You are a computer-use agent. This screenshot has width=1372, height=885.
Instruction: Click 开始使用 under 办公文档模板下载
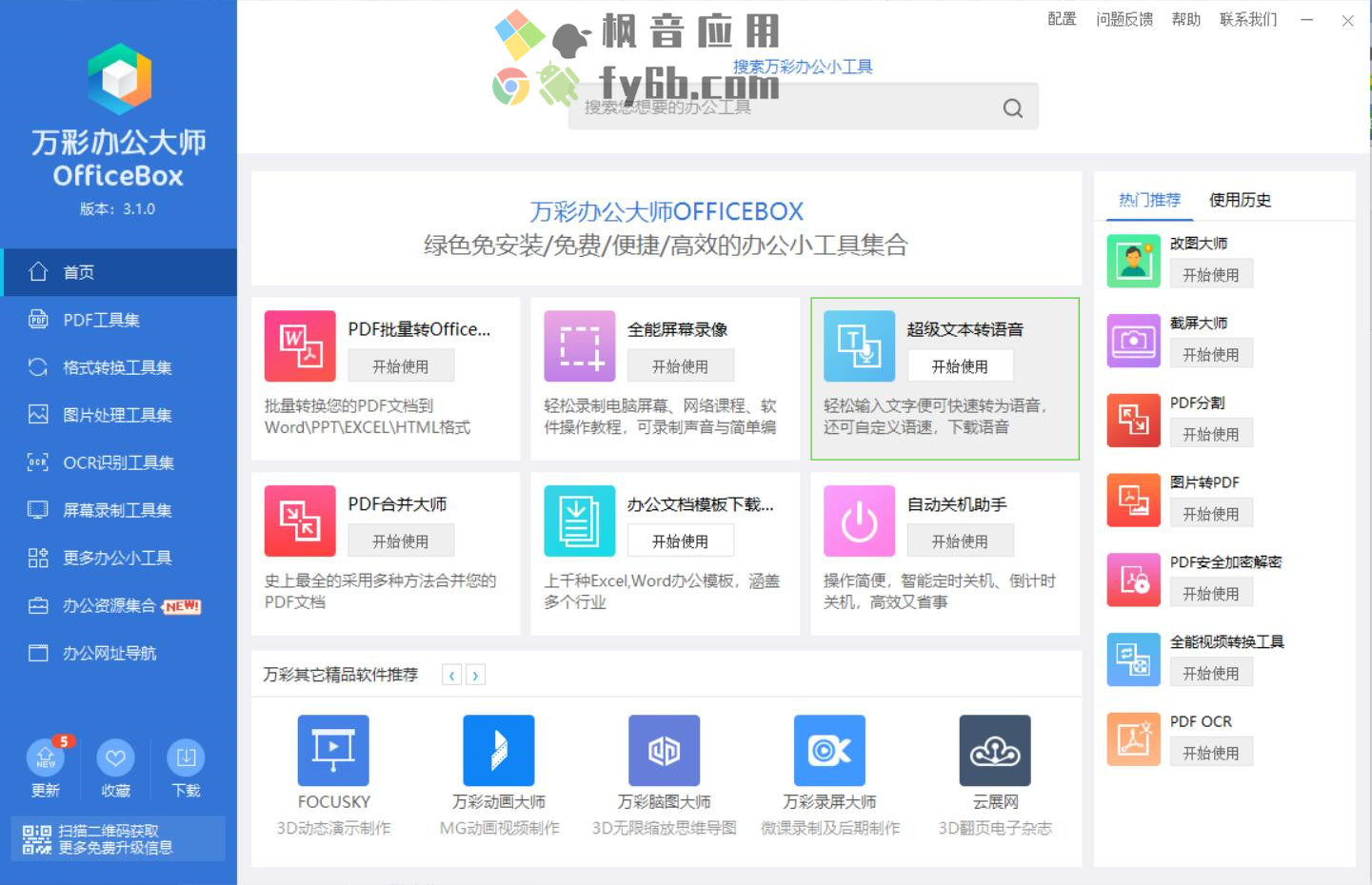click(680, 541)
